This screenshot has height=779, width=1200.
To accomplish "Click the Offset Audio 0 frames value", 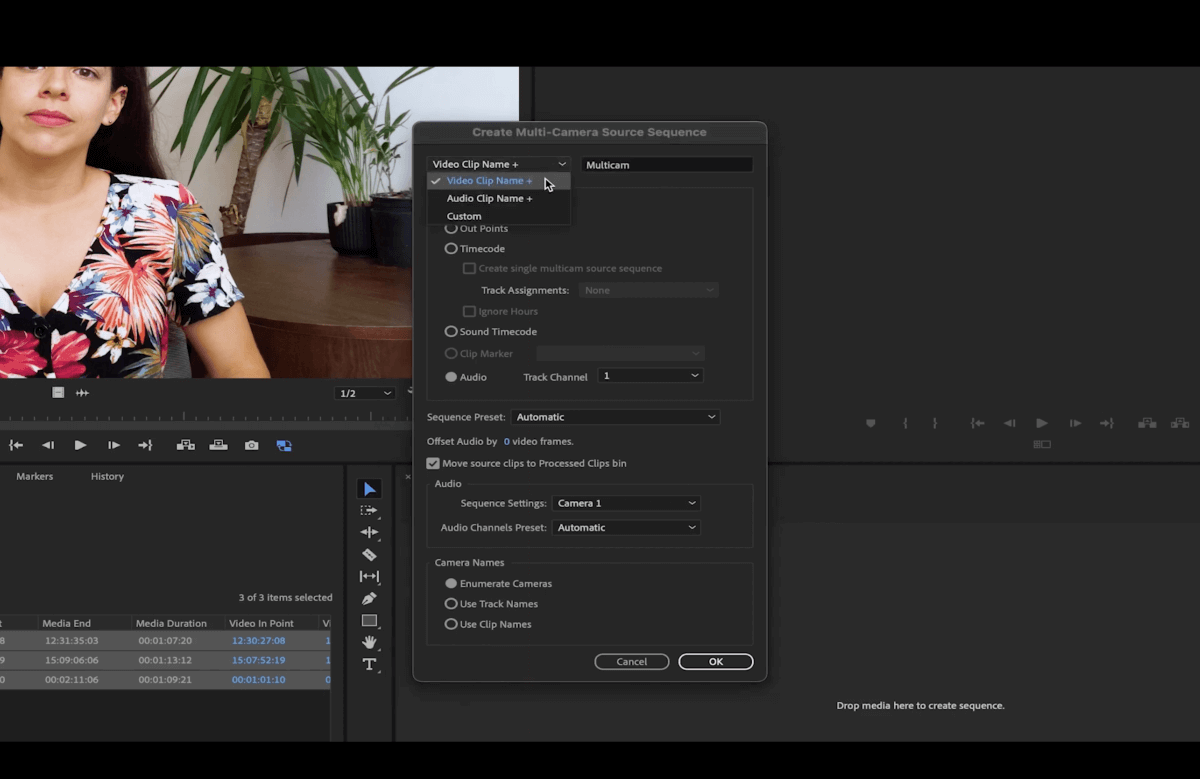I will pyautogui.click(x=506, y=441).
